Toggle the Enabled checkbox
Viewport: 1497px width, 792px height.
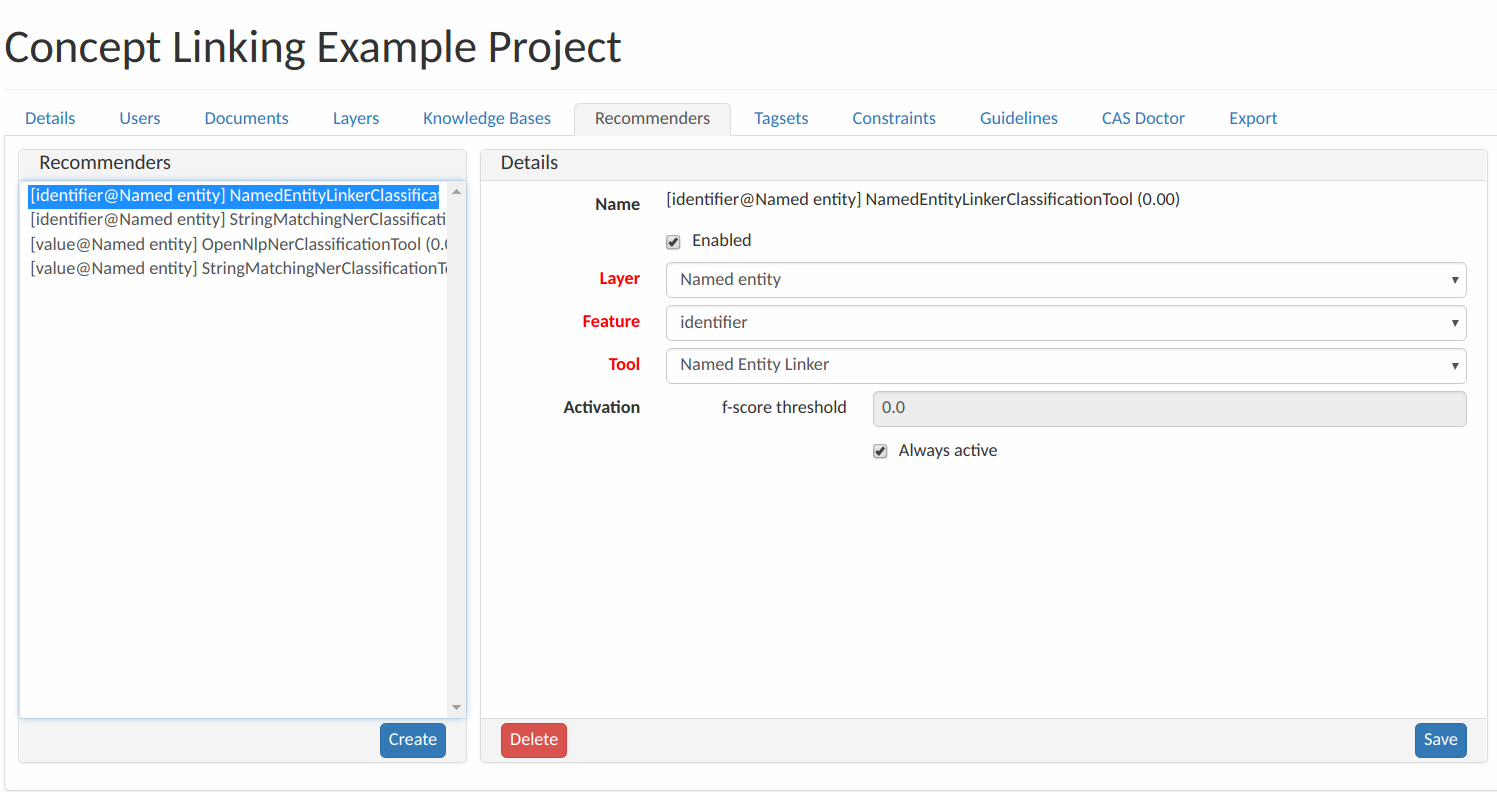click(x=673, y=242)
